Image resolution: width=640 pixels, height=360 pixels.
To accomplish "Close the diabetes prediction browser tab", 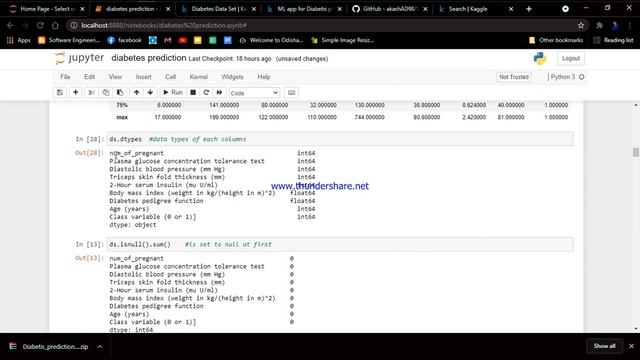I will [168, 9].
